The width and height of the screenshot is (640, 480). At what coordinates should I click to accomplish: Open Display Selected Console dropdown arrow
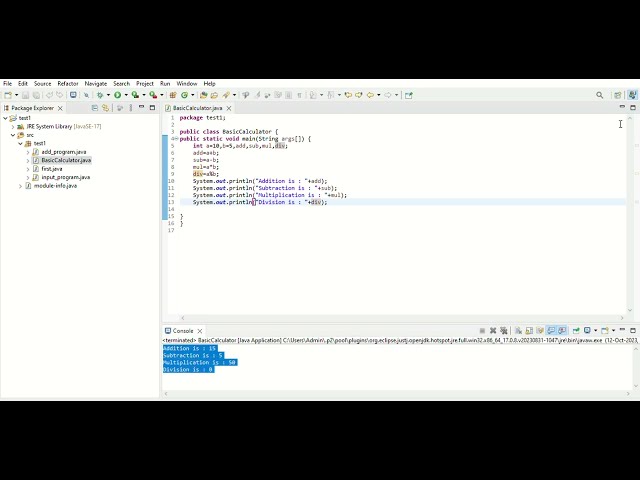tap(596, 331)
